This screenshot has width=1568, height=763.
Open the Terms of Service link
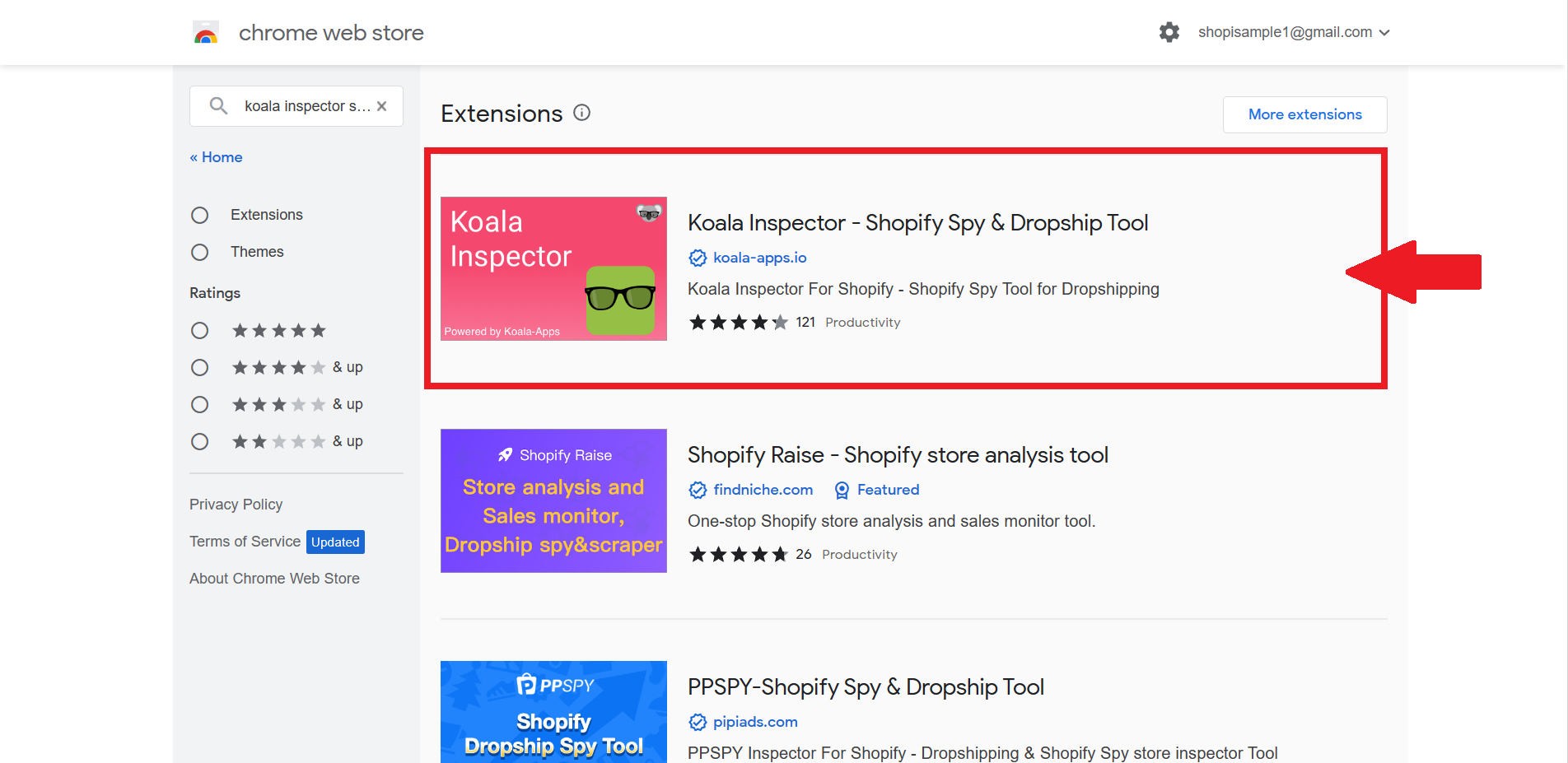pos(245,542)
